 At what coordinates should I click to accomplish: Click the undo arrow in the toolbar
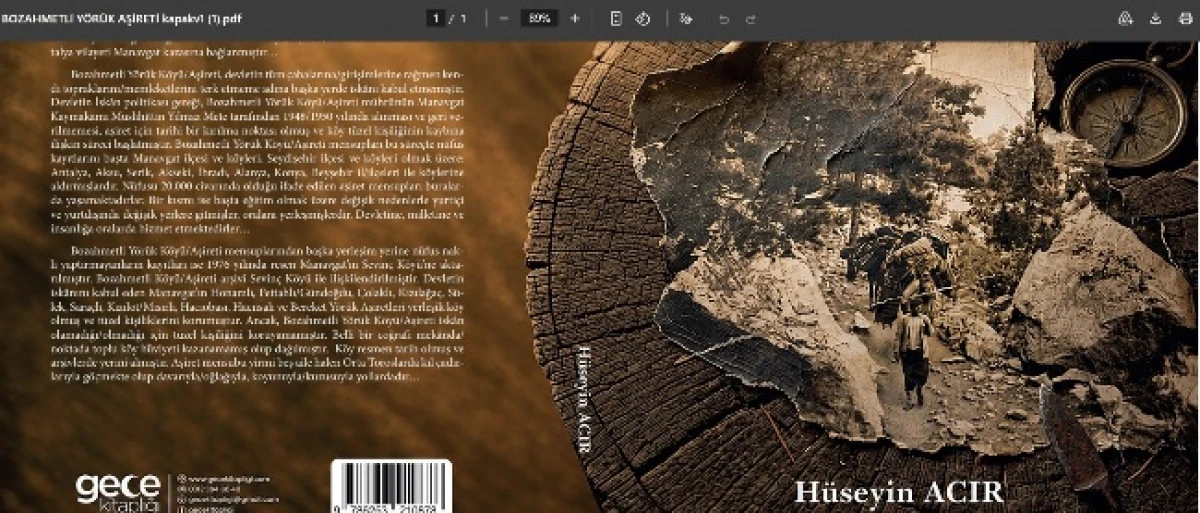pyautogui.click(x=724, y=18)
